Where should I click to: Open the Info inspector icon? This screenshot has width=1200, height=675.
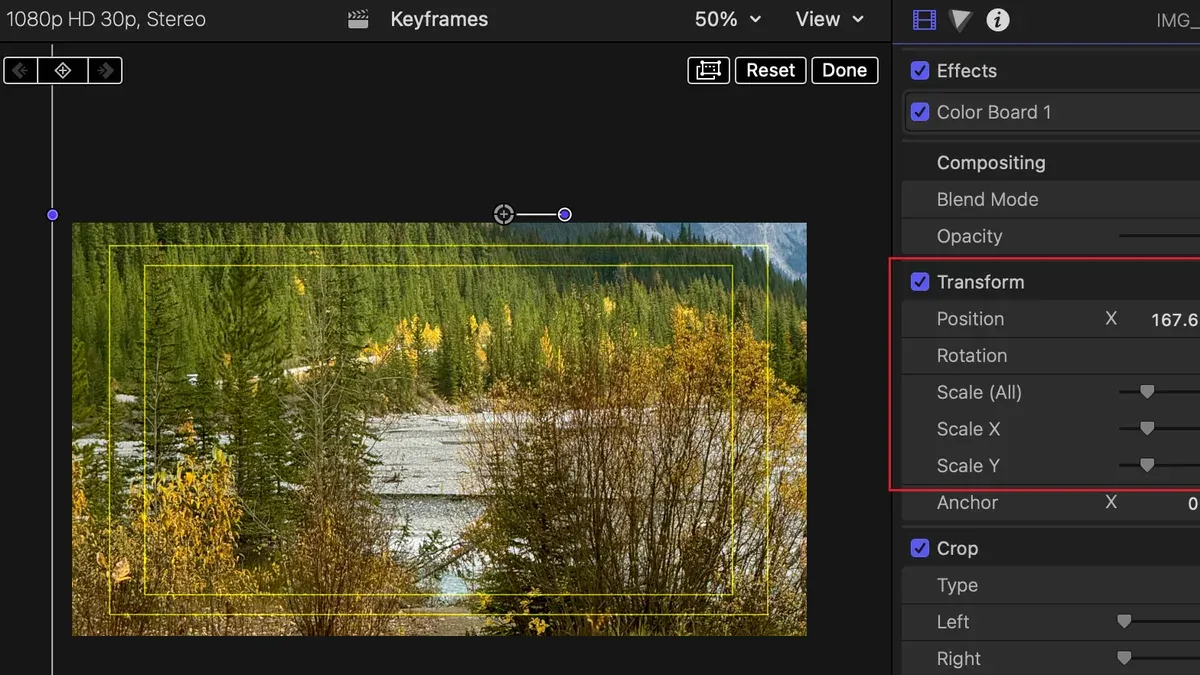(997, 19)
